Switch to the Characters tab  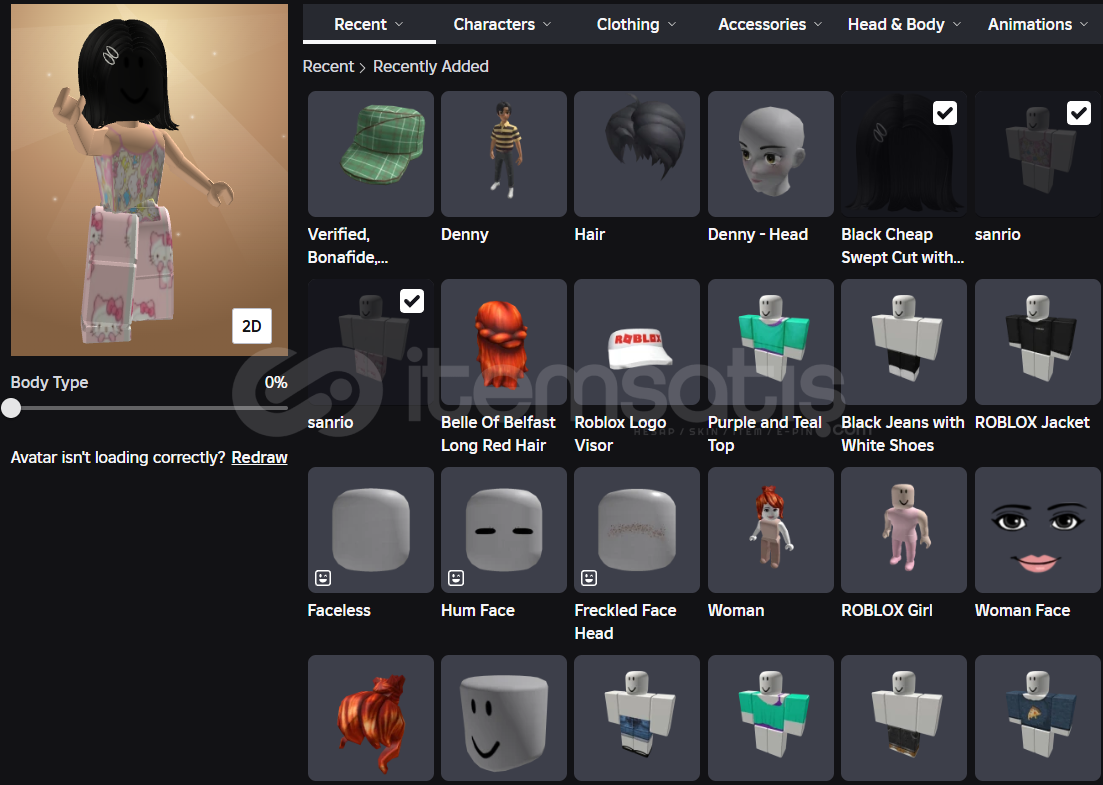click(503, 24)
